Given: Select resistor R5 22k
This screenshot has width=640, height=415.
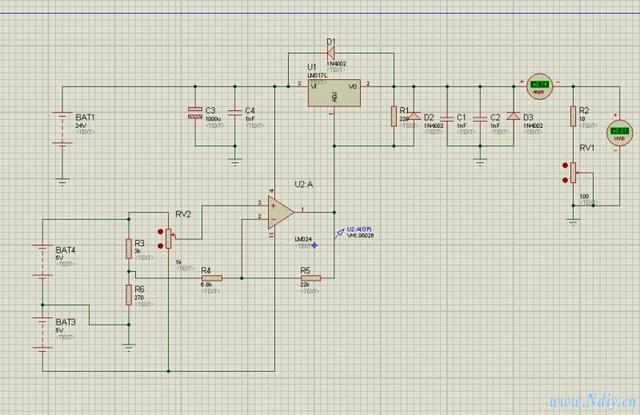Looking at the screenshot, I should pyautogui.click(x=311, y=278).
